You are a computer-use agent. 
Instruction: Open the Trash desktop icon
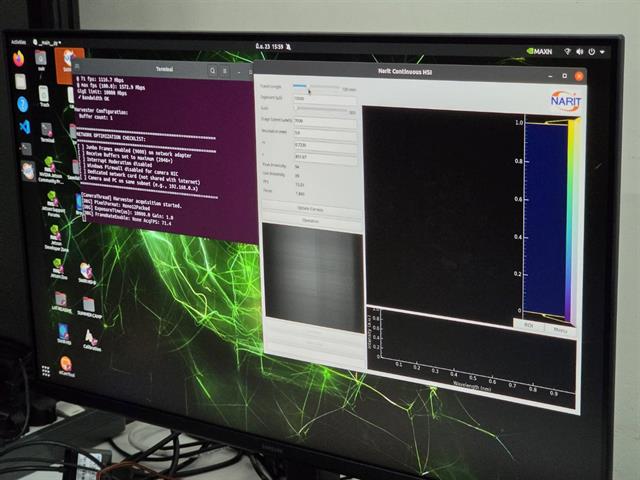click(x=44, y=96)
